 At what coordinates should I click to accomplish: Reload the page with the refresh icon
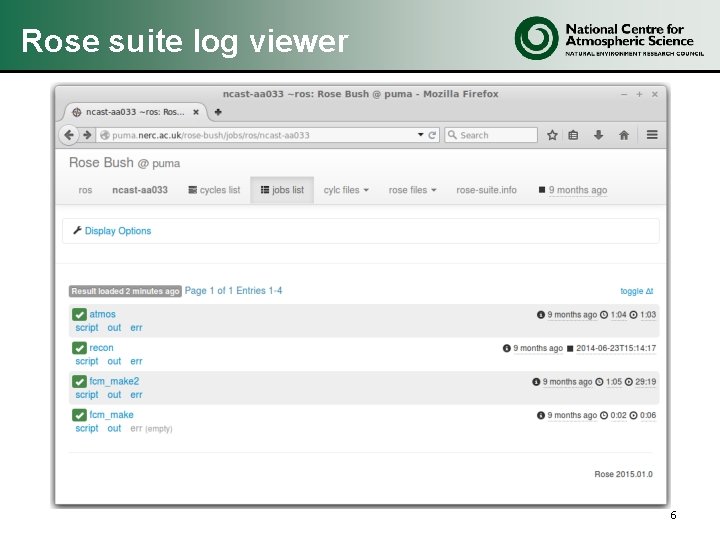pos(432,135)
